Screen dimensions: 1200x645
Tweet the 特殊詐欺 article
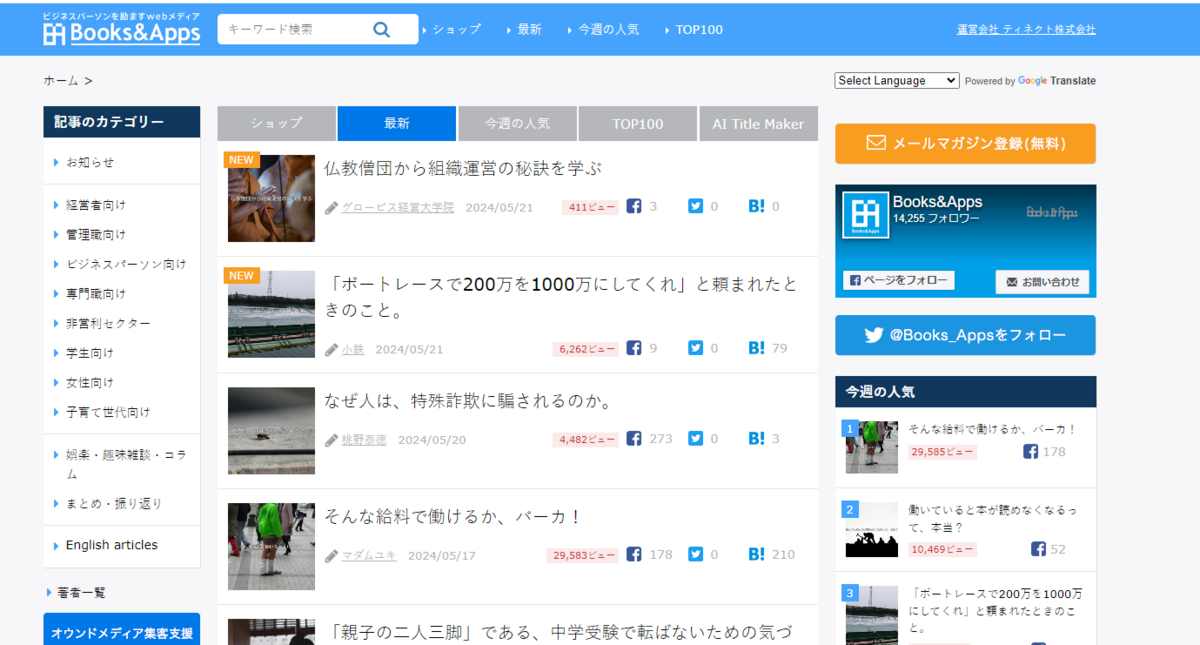point(695,438)
